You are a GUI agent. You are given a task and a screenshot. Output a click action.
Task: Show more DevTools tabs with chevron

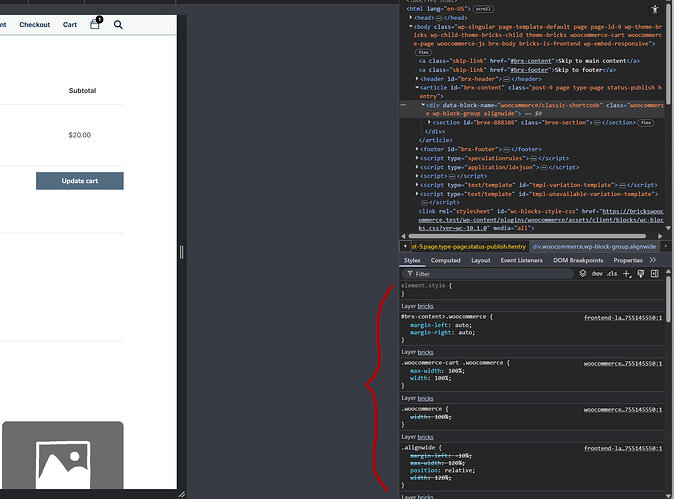point(653,260)
